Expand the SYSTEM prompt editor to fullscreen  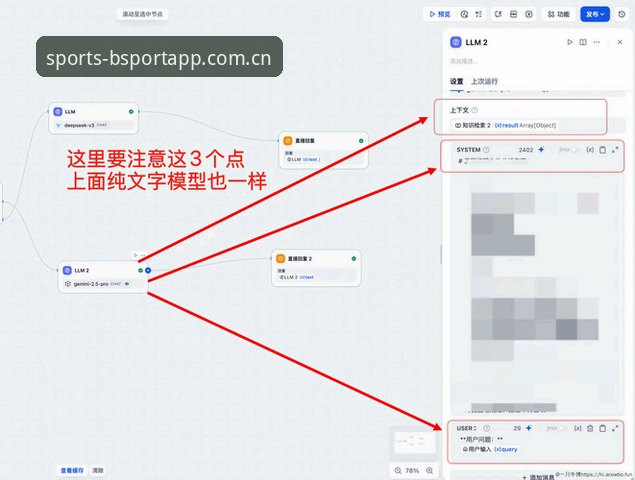[x=615, y=150]
